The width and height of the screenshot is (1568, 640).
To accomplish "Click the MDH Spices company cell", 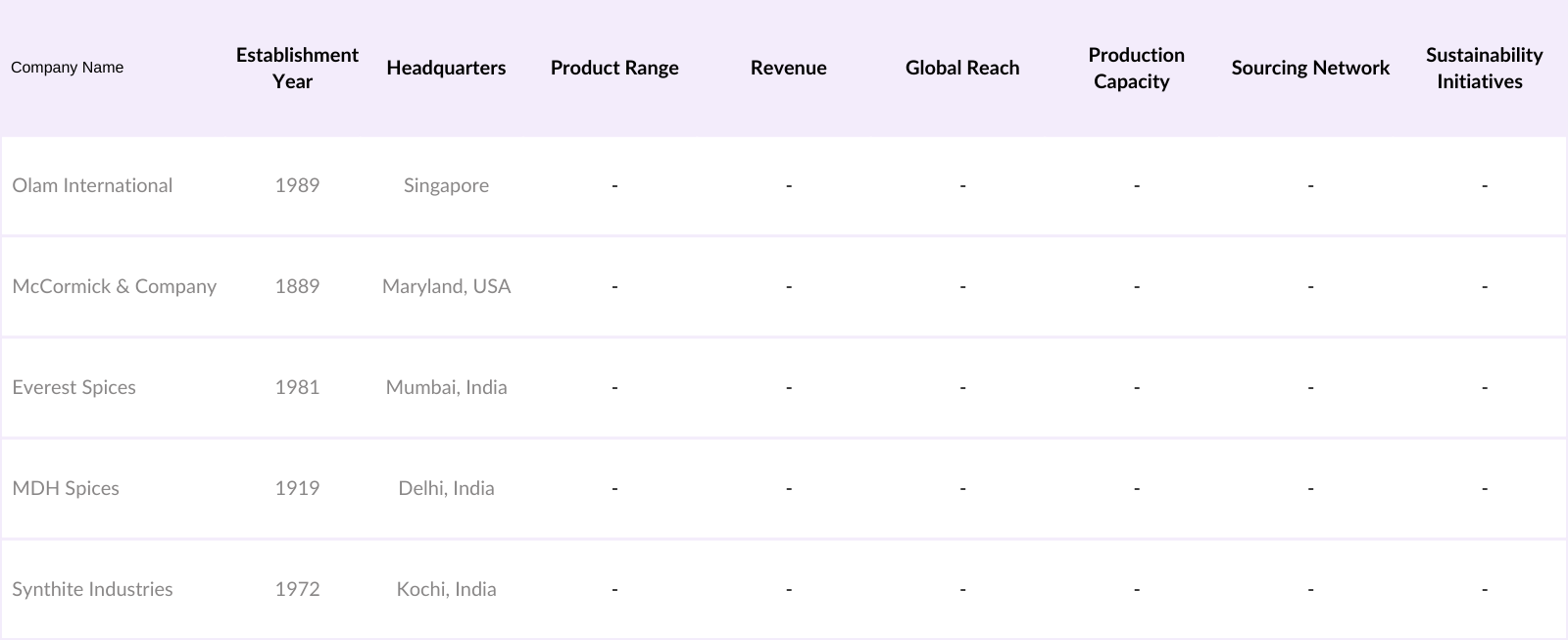I will click(66, 488).
